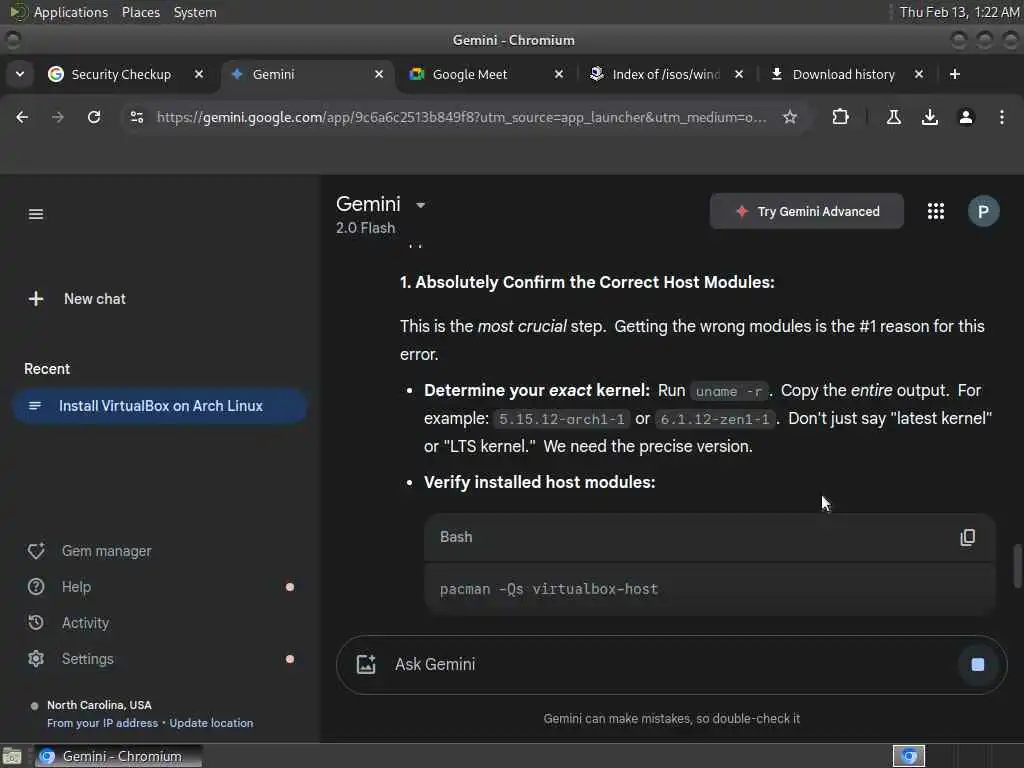View site information icon in address bar
Screen dimensions: 1024x768
[136, 117]
